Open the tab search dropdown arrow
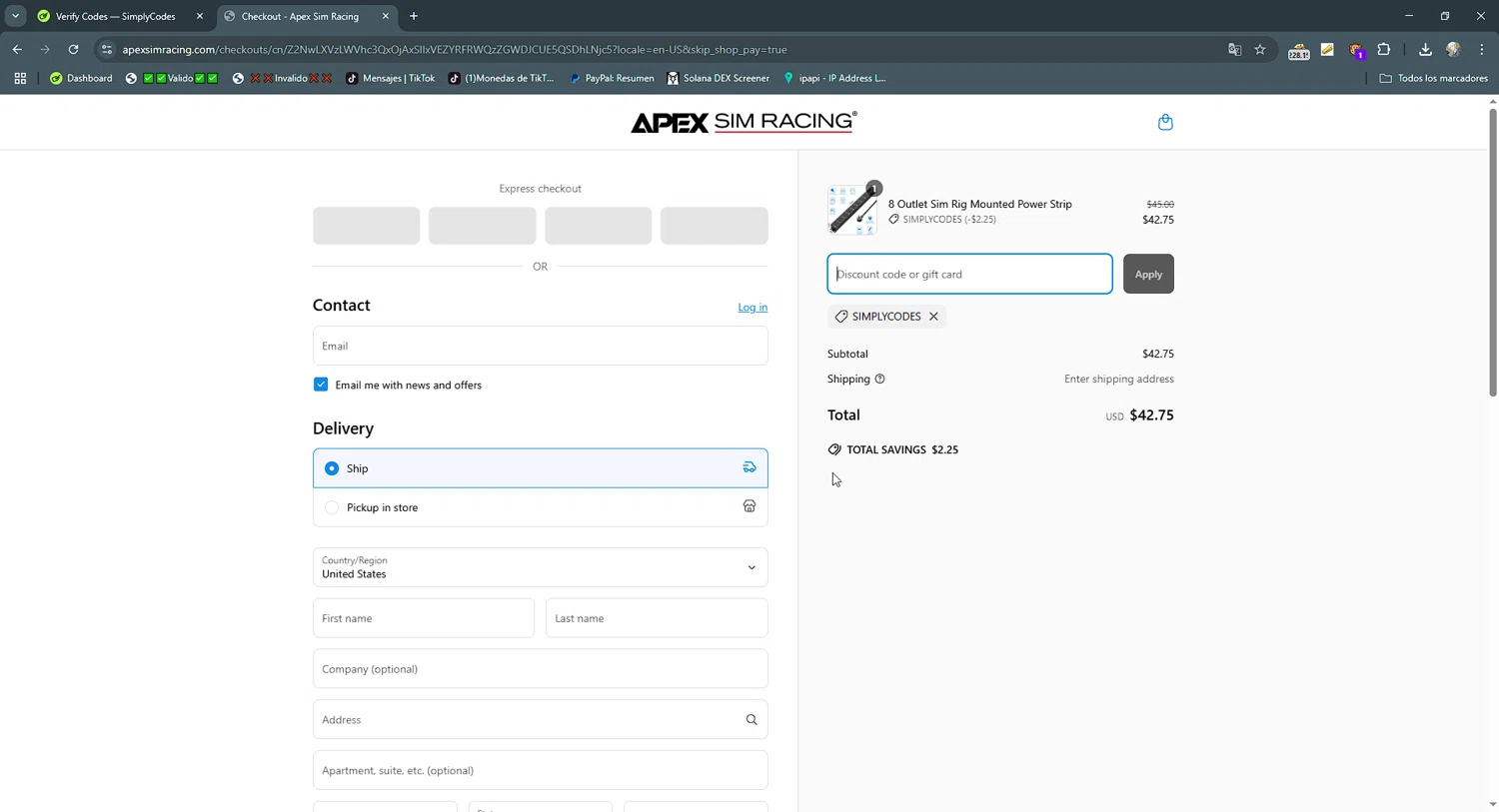This screenshot has width=1499, height=812. tap(15, 16)
